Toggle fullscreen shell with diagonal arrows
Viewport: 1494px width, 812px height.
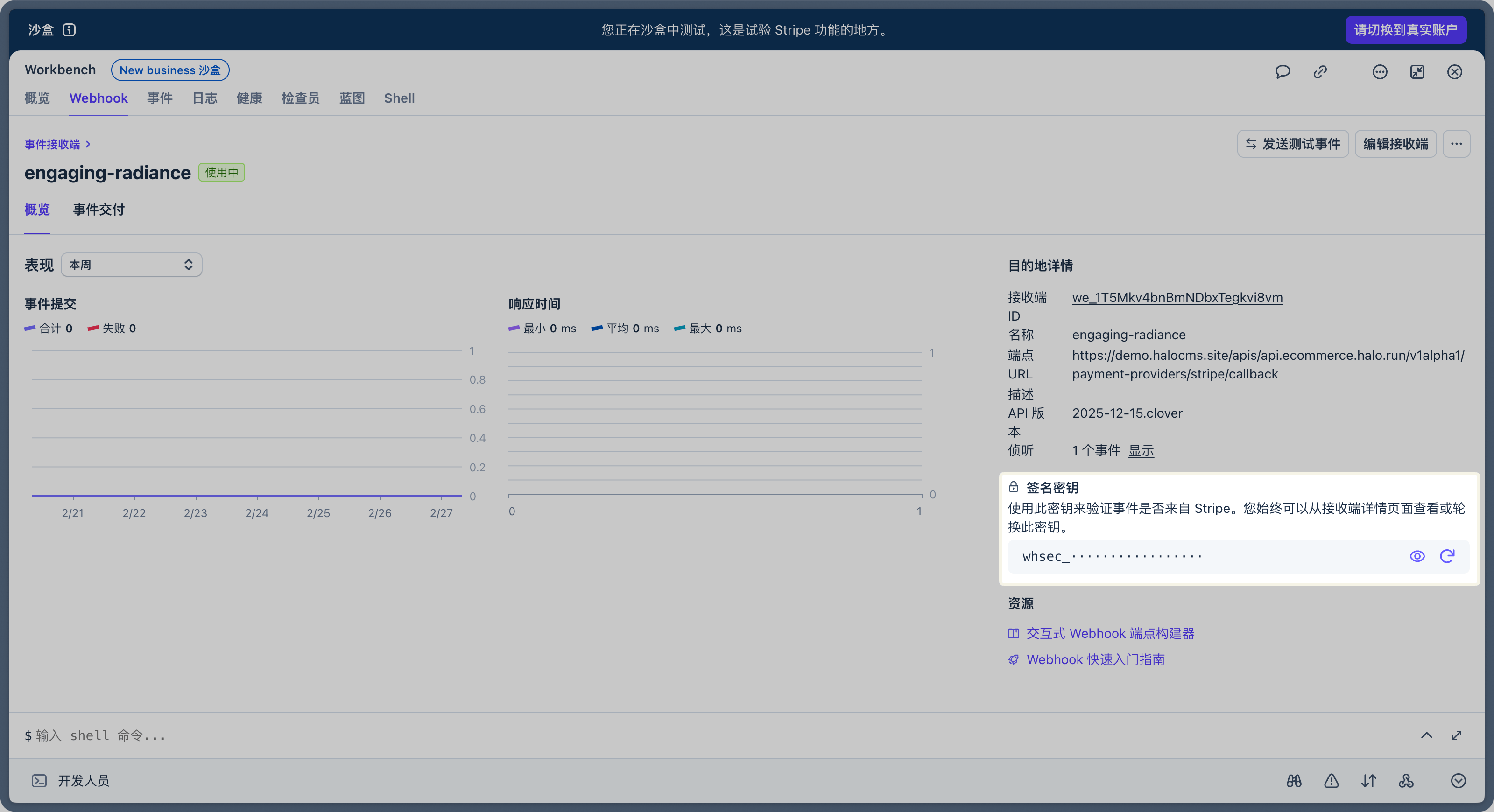pyautogui.click(x=1456, y=735)
